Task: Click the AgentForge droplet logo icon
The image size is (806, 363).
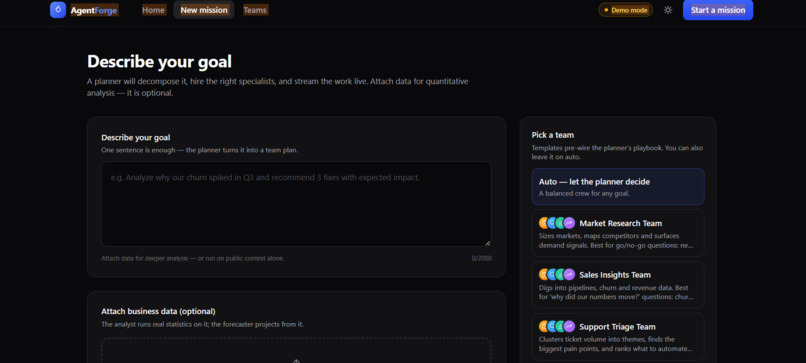Action: pos(58,10)
